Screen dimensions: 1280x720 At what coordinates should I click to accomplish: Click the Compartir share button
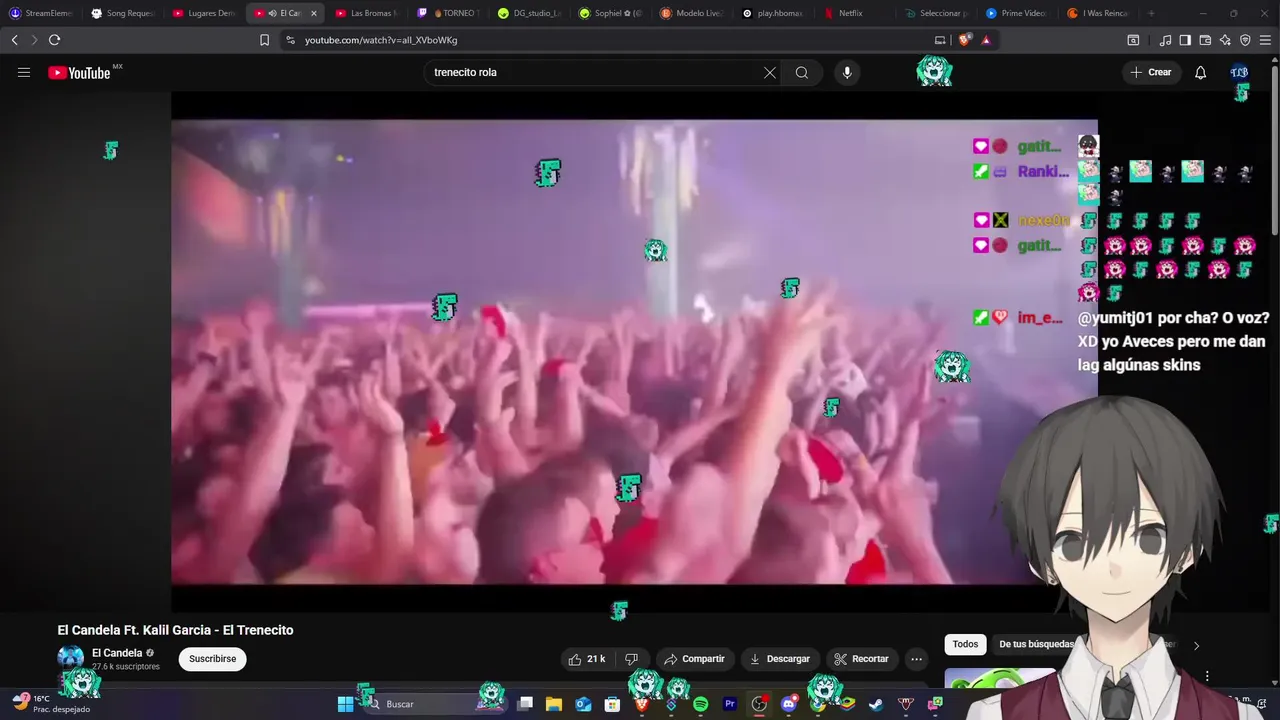click(694, 659)
